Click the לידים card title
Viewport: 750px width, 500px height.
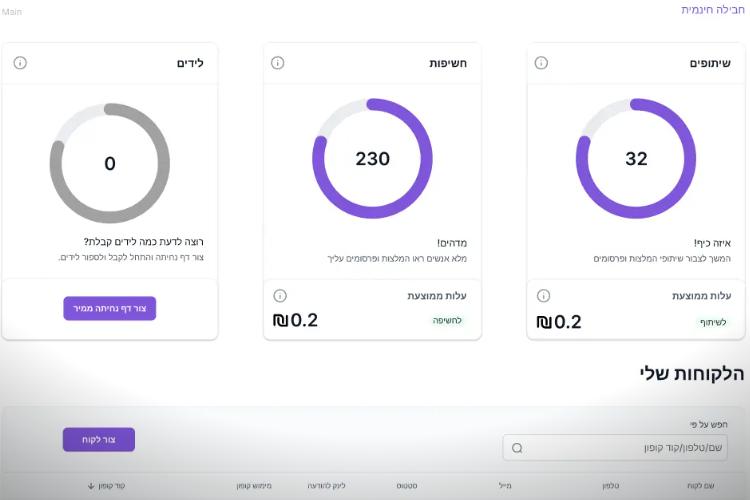point(190,63)
